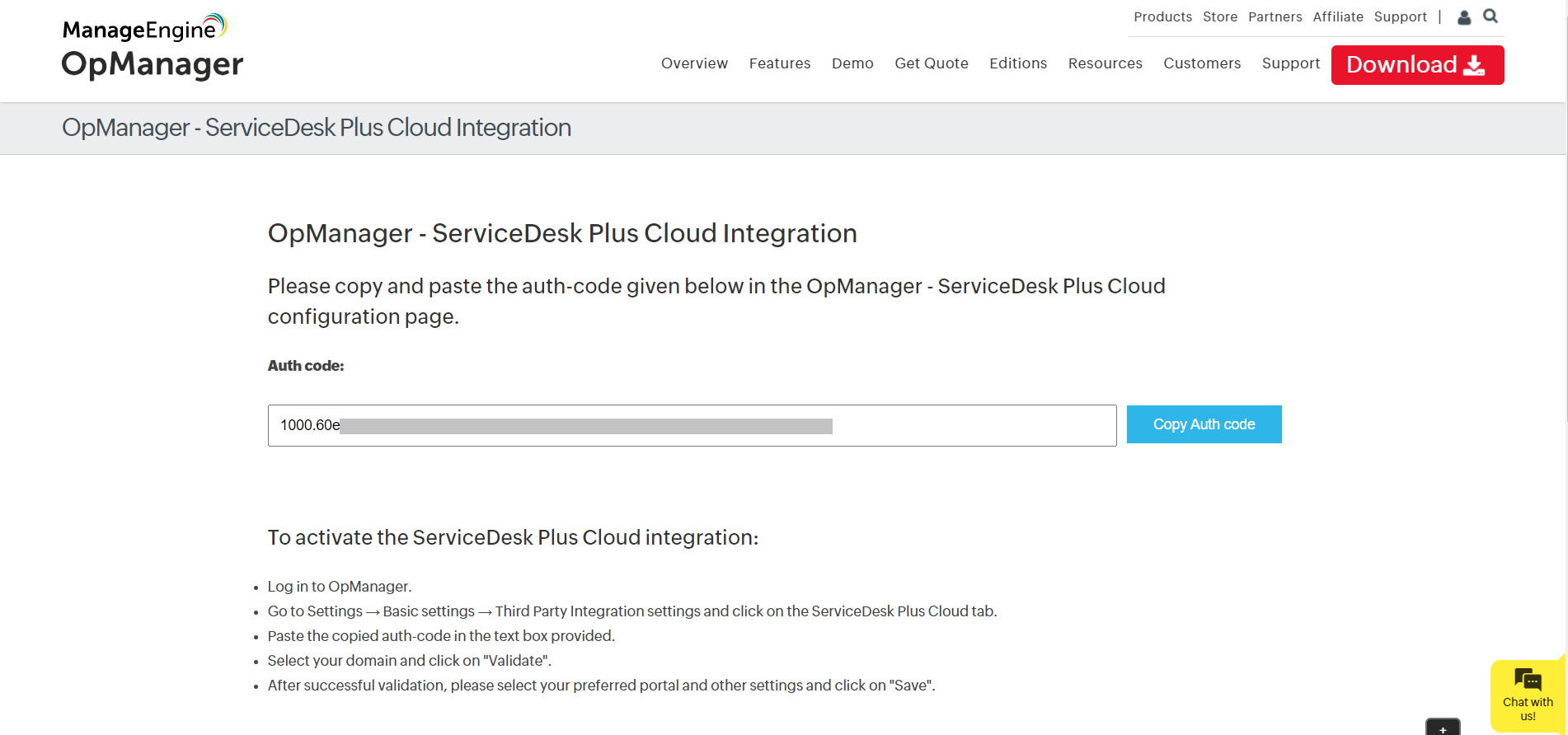Open the search magnifier icon
1568x735 pixels.
pyautogui.click(x=1491, y=16)
